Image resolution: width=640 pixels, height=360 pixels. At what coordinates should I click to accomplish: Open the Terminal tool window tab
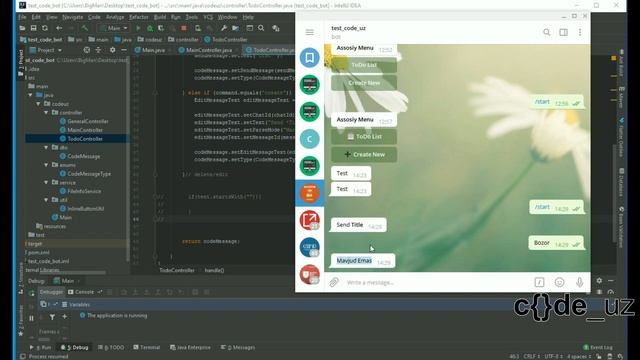pyautogui.click(x=147, y=347)
